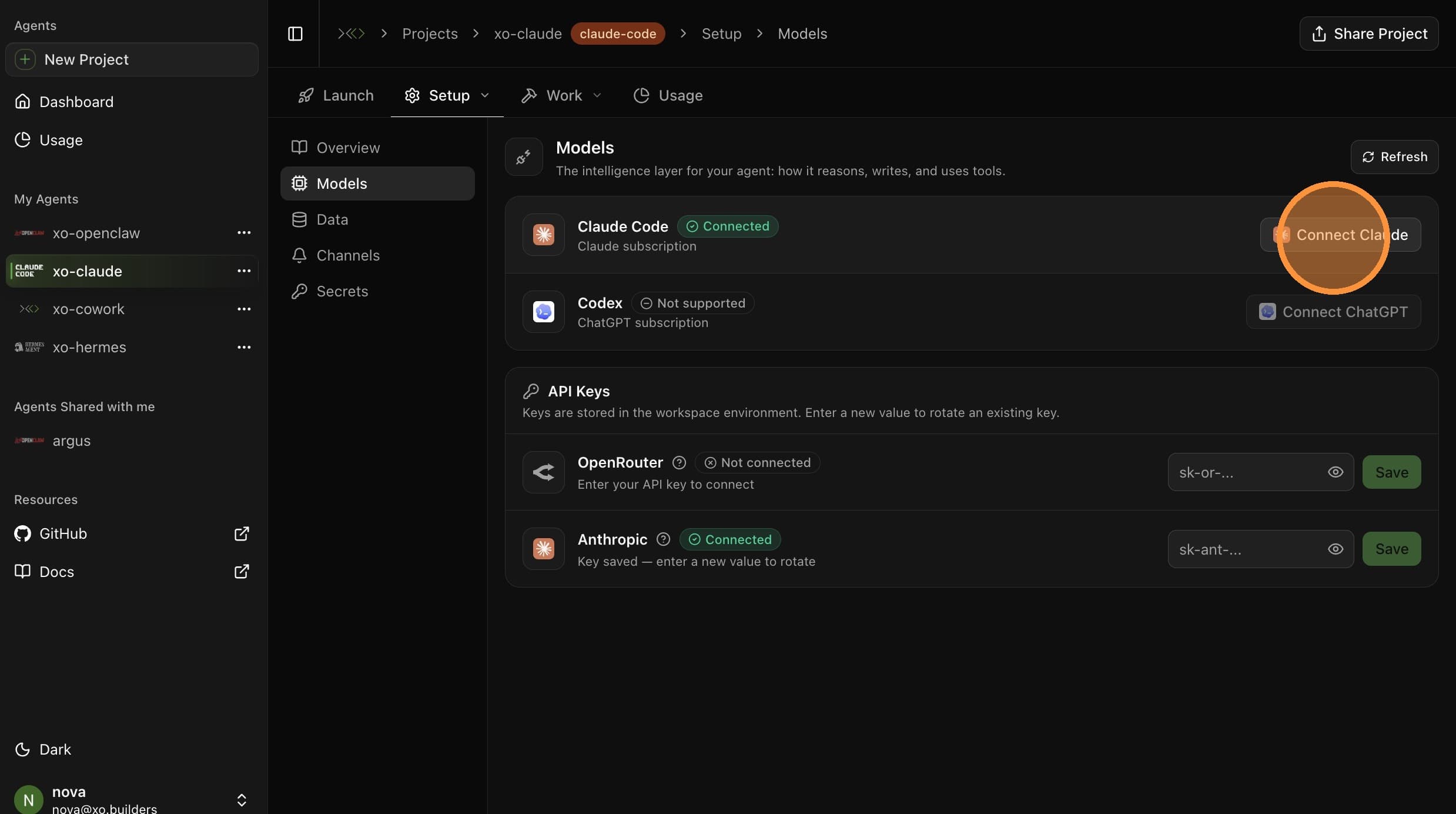Open more options for xo-openclaw
This screenshot has width=1456, height=814.
pyautogui.click(x=244, y=232)
